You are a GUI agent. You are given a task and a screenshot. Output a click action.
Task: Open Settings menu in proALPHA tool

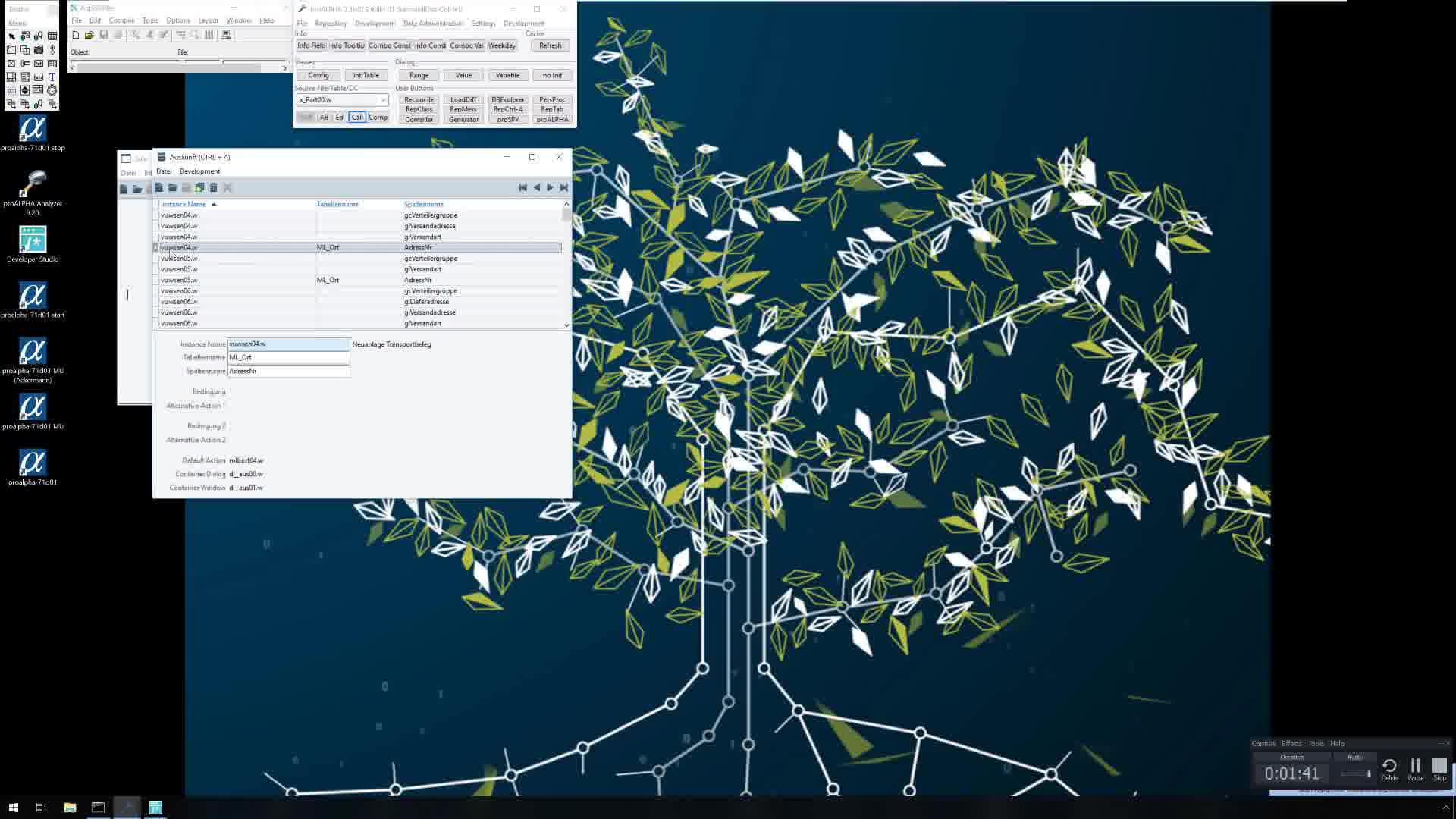pos(483,24)
